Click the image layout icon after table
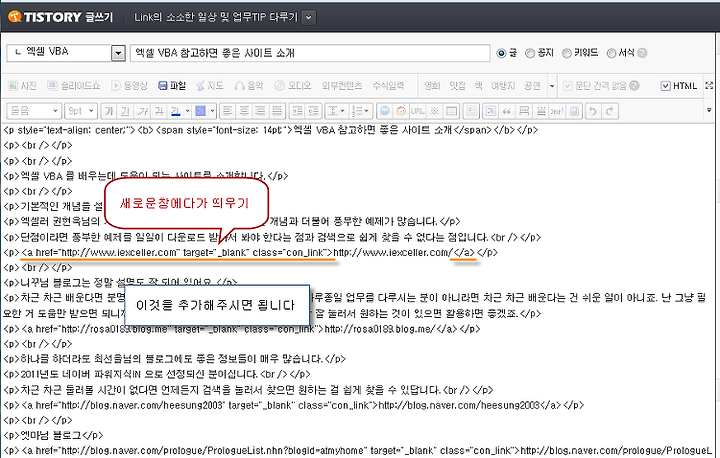Screen dimensions: 720x458 click(471, 111)
